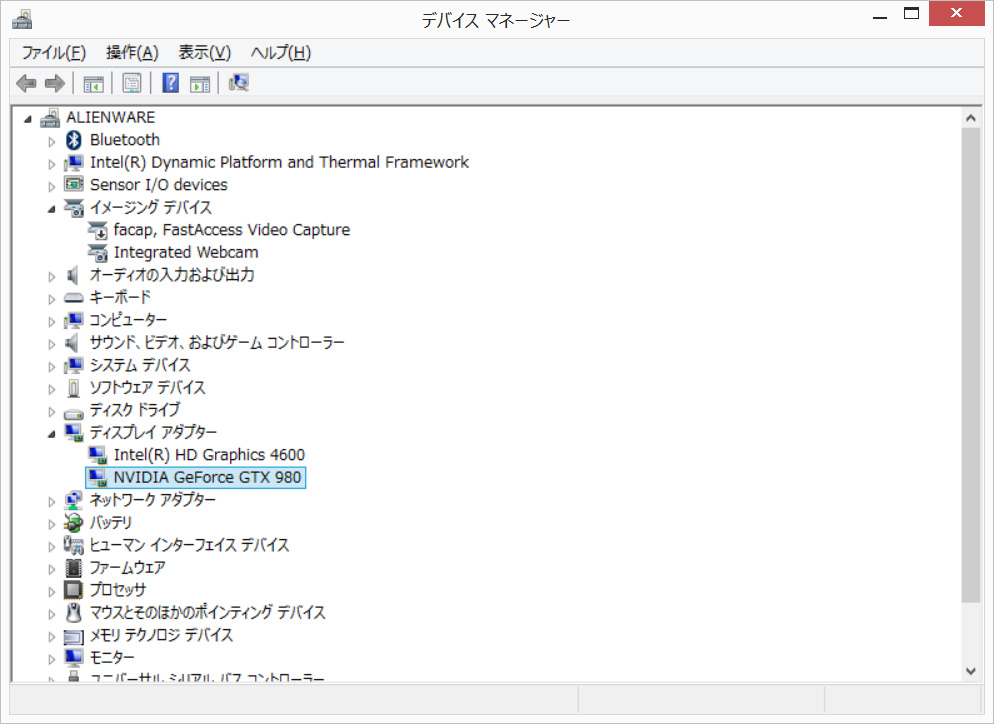Click the Forward arrow toolbar icon
This screenshot has width=994, height=724.
(55, 83)
